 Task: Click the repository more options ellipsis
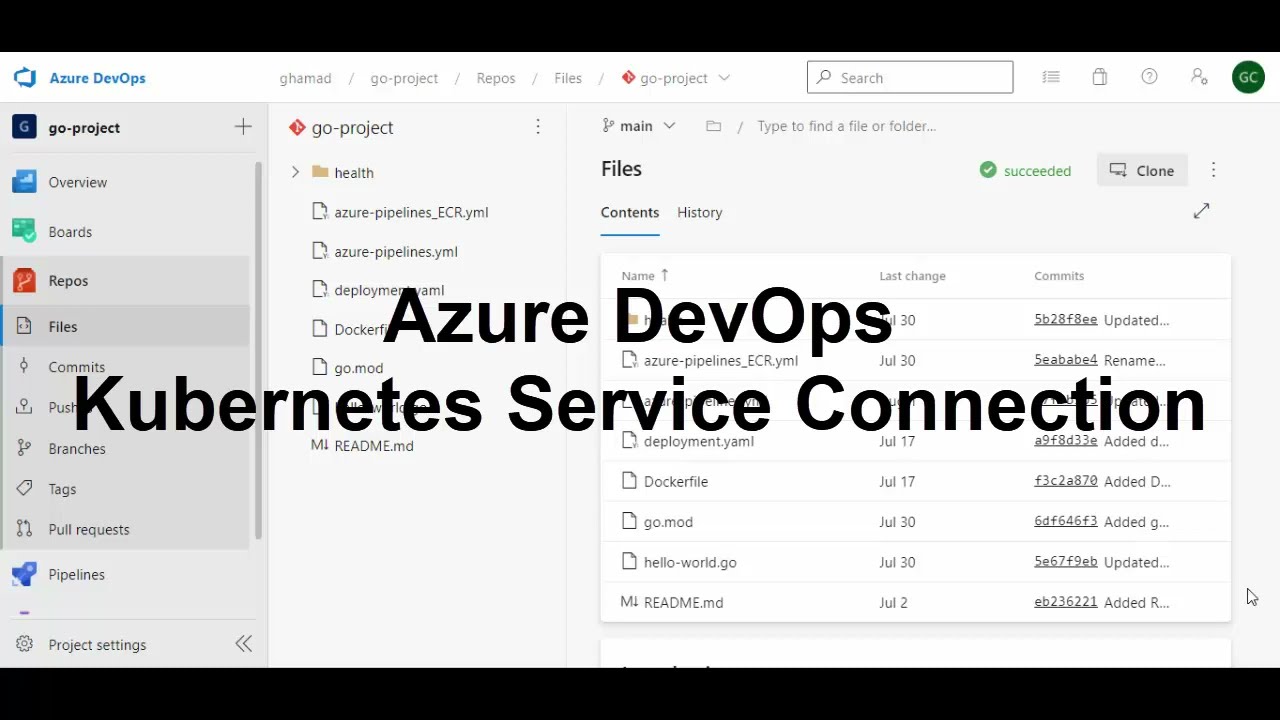[x=538, y=127]
